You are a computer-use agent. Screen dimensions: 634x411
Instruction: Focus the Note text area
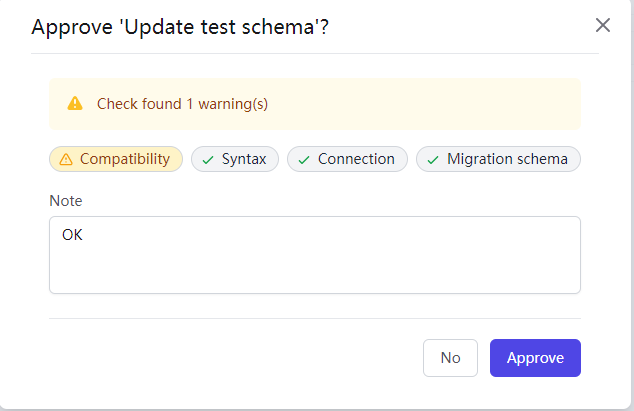click(315, 255)
